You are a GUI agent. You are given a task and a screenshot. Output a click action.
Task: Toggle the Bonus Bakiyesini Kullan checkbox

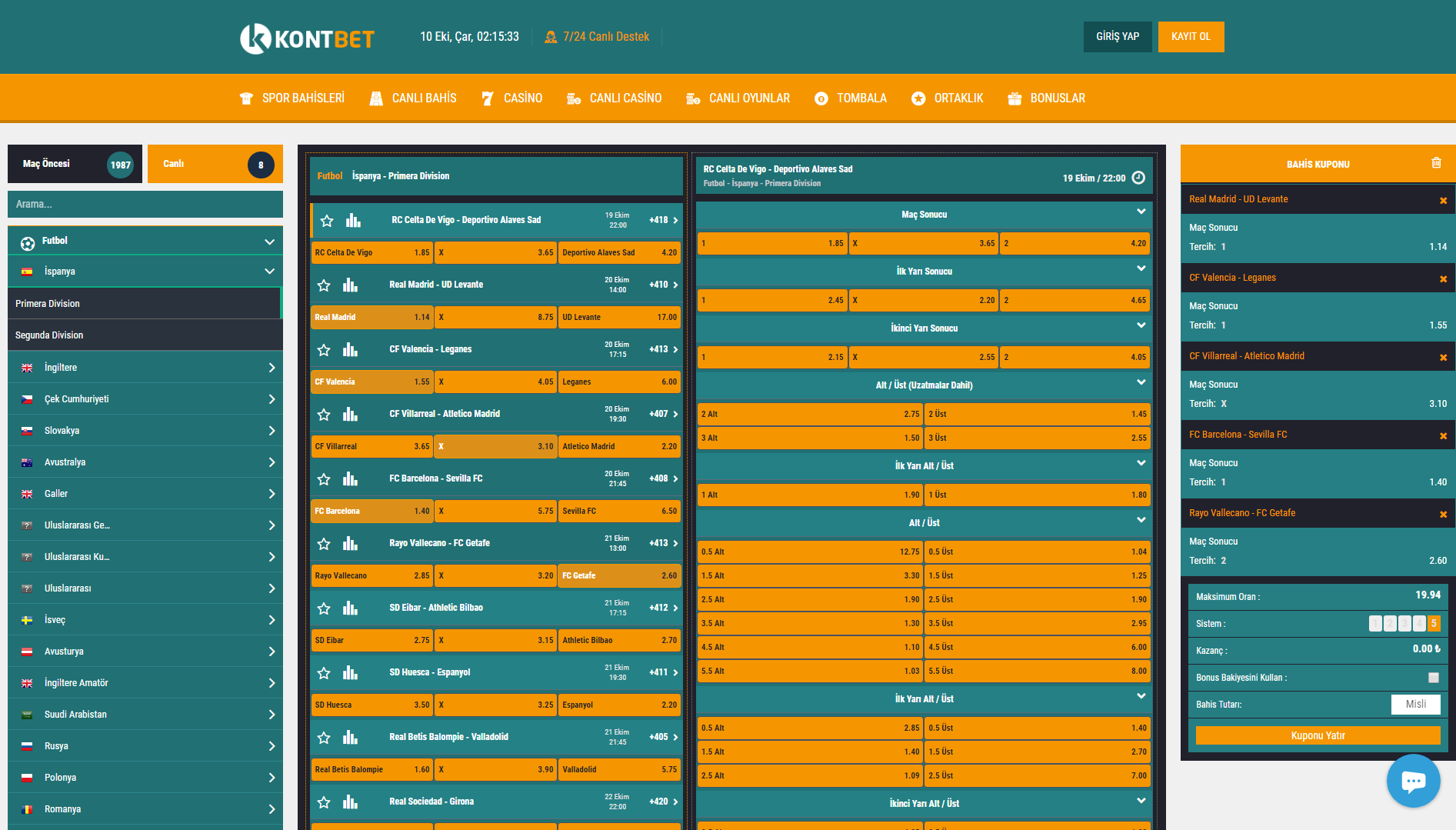[1434, 678]
